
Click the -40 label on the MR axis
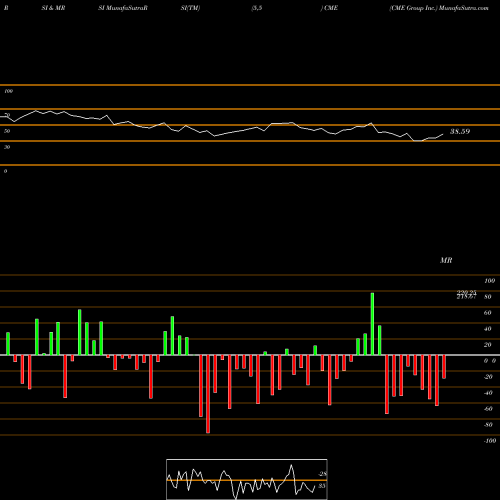pyautogui.click(x=488, y=393)
